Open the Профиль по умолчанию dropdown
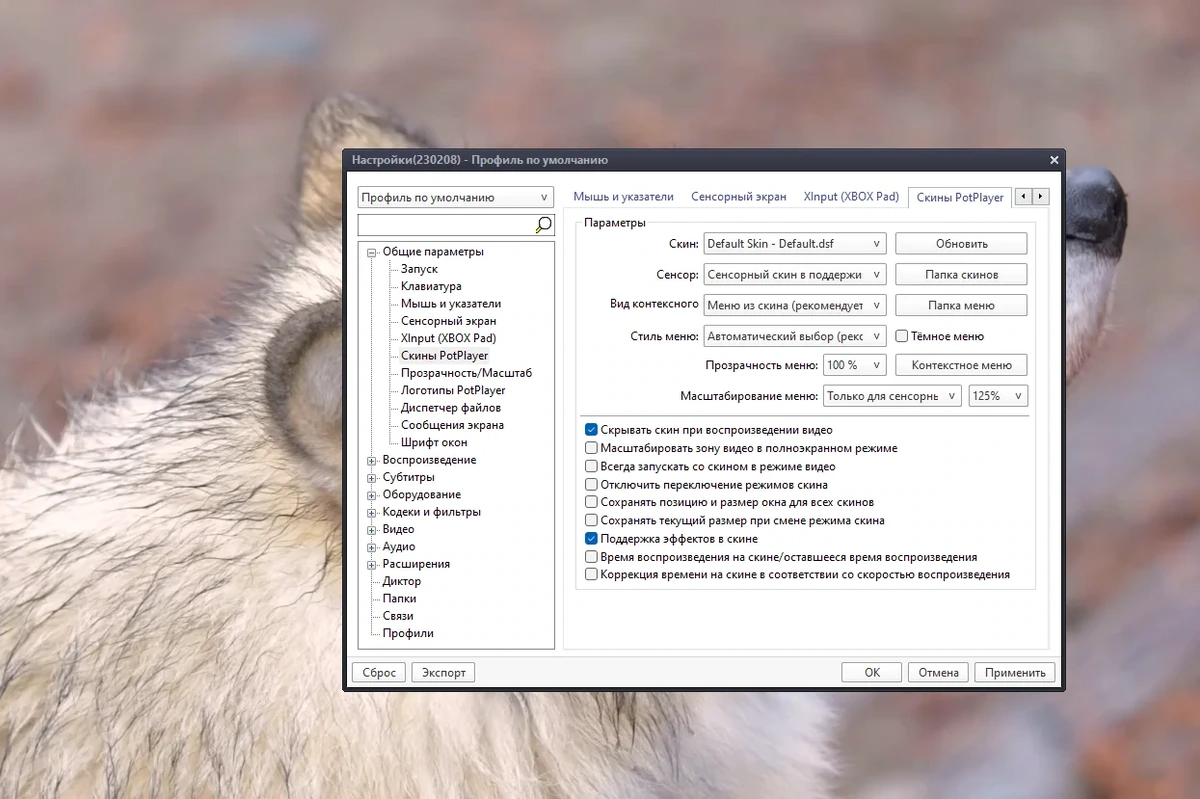Viewport: 1200px width, 799px height. coord(456,197)
